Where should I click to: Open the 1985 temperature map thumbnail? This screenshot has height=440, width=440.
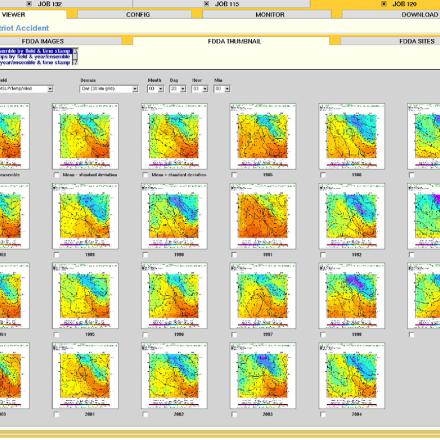(x=263, y=136)
